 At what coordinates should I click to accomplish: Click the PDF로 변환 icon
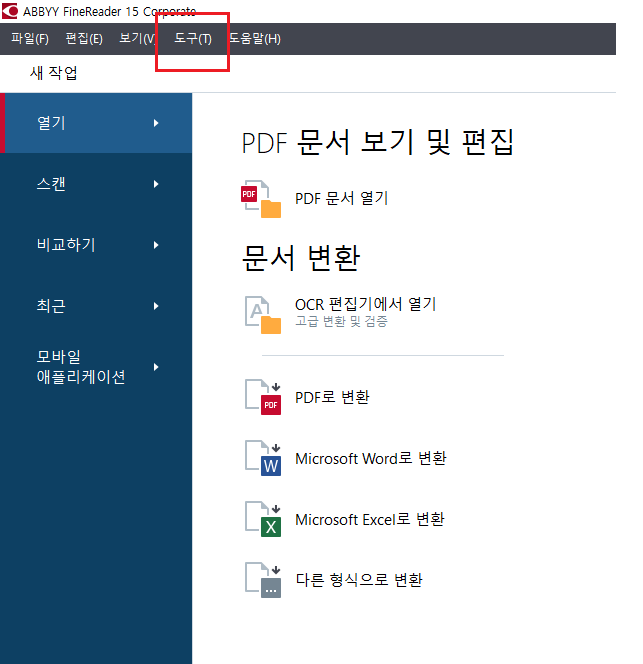(x=263, y=397)
